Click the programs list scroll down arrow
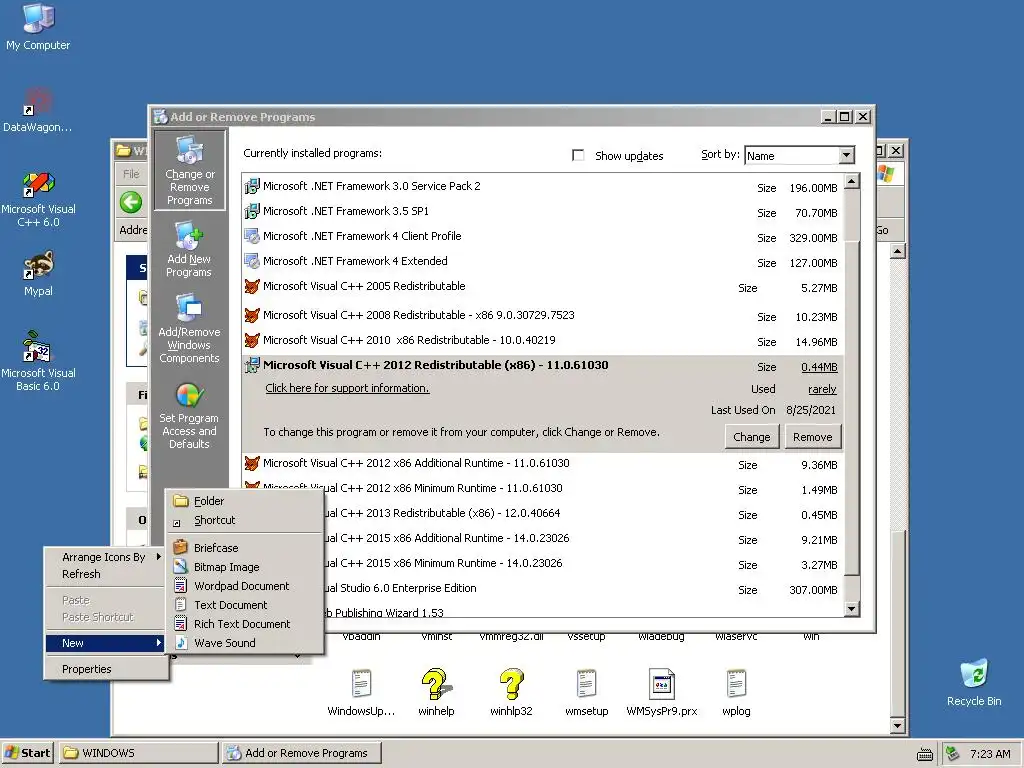The height and width of the screenshot is (768, 1024). point(852,609)
